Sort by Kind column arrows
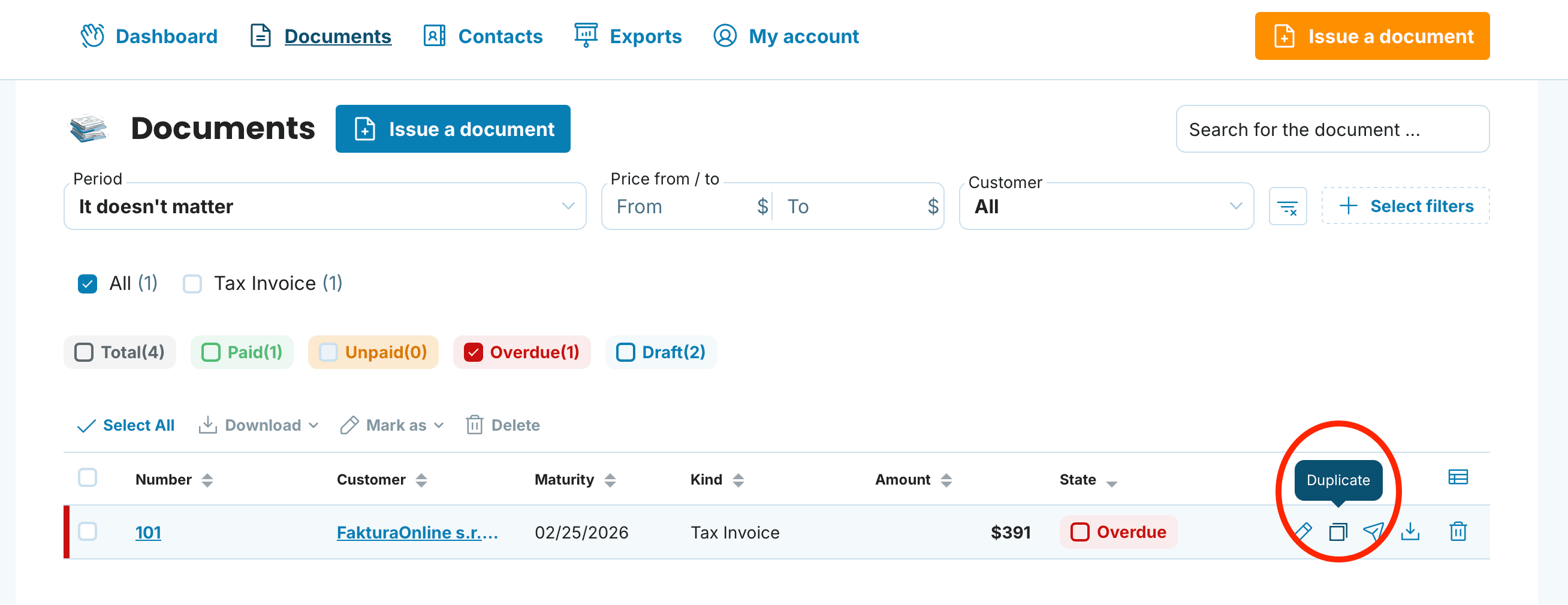The image size is (1568, 605). pos(738,480)
